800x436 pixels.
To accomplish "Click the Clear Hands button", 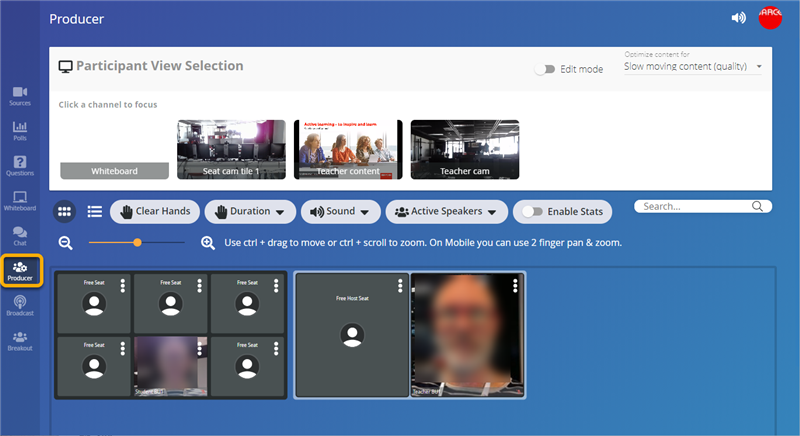I will click(x=155, y=211).
